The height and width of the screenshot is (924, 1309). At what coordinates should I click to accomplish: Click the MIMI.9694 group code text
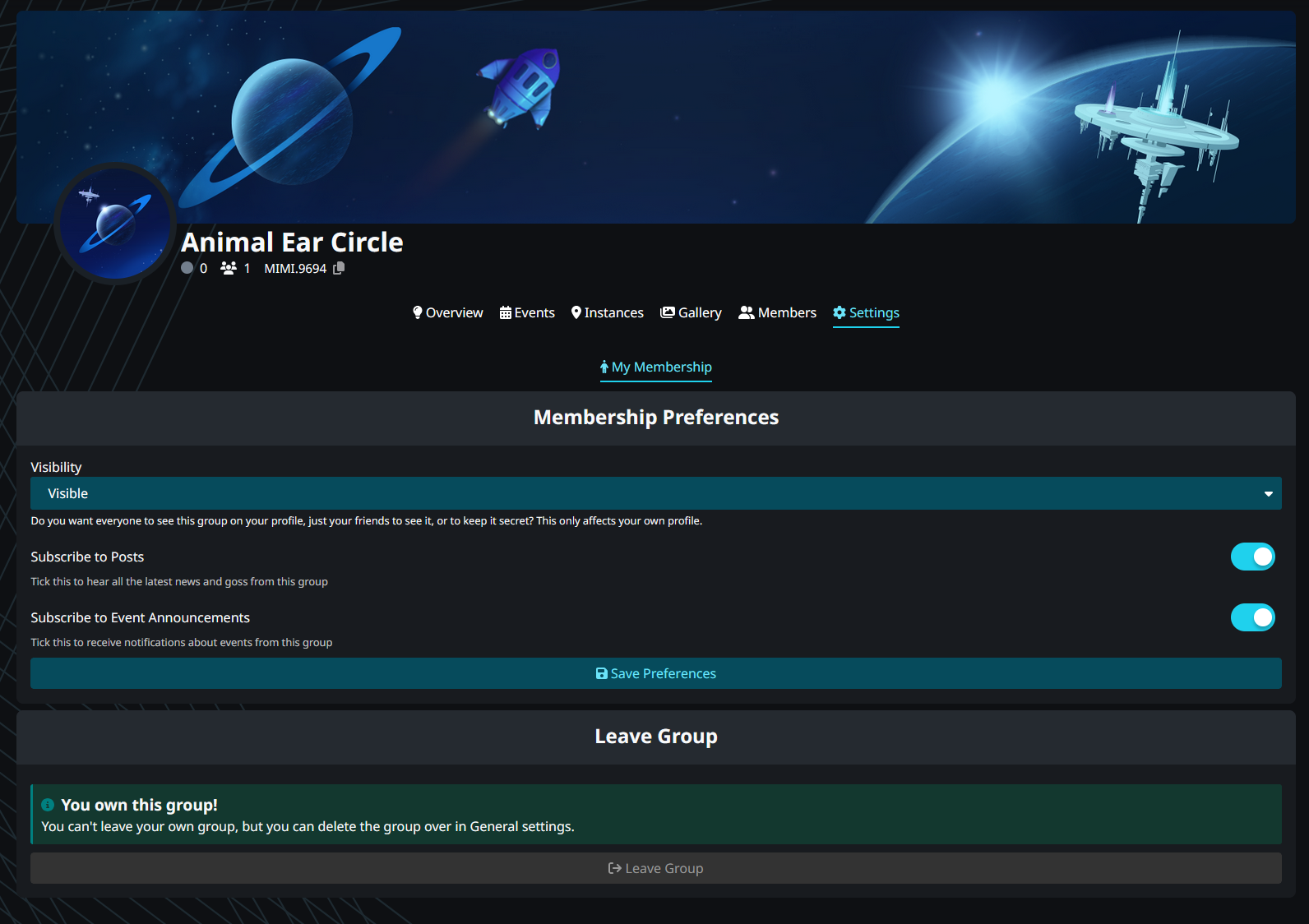coord(295,269)
